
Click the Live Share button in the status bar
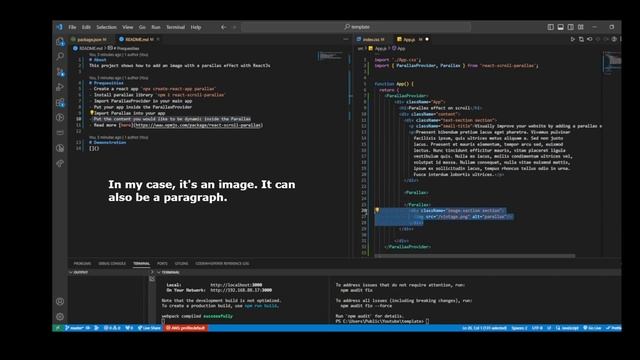149,328
